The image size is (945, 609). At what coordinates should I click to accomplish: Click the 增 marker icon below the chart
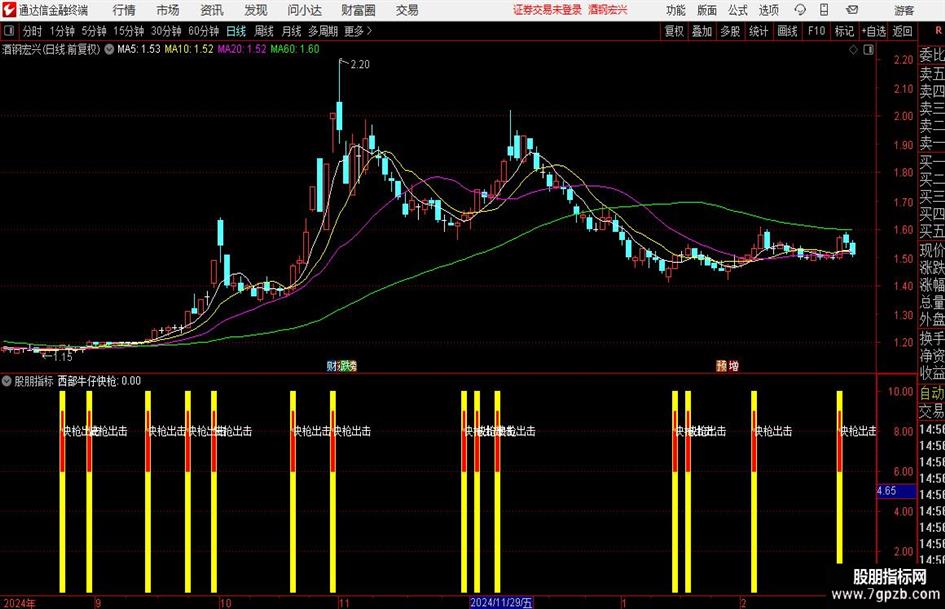tap(733, 365)
